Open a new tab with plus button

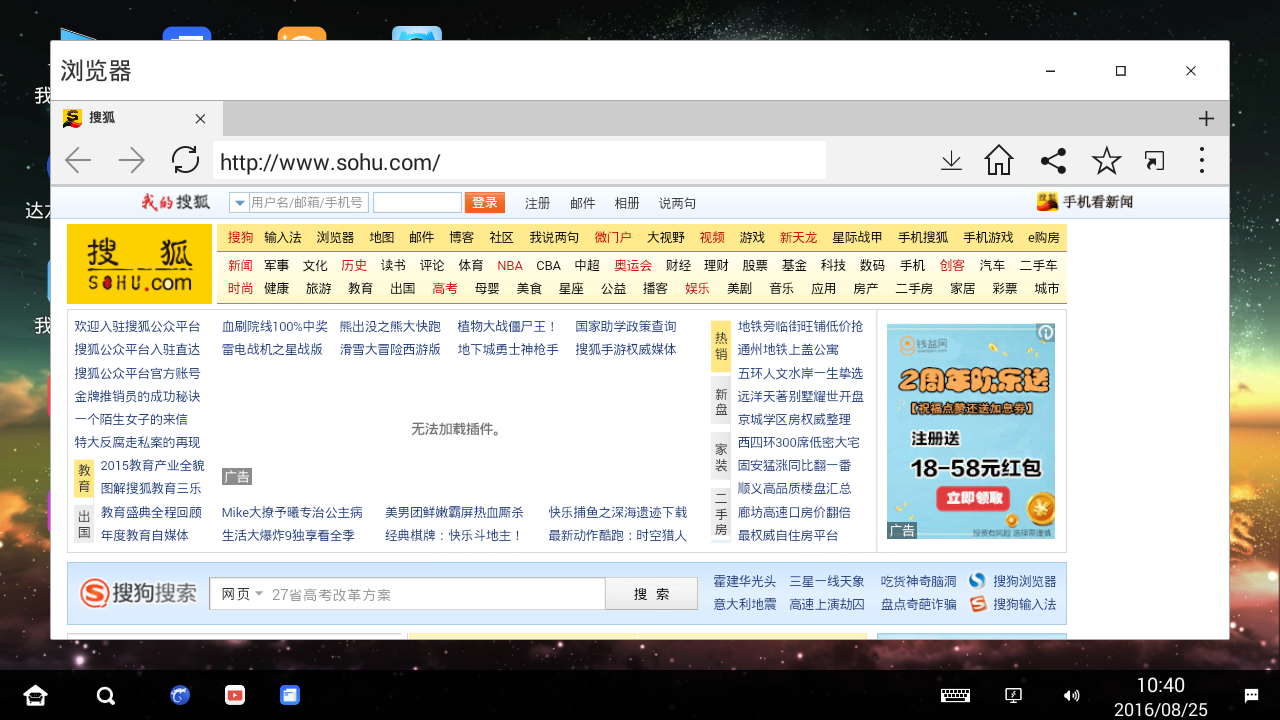1206,119
